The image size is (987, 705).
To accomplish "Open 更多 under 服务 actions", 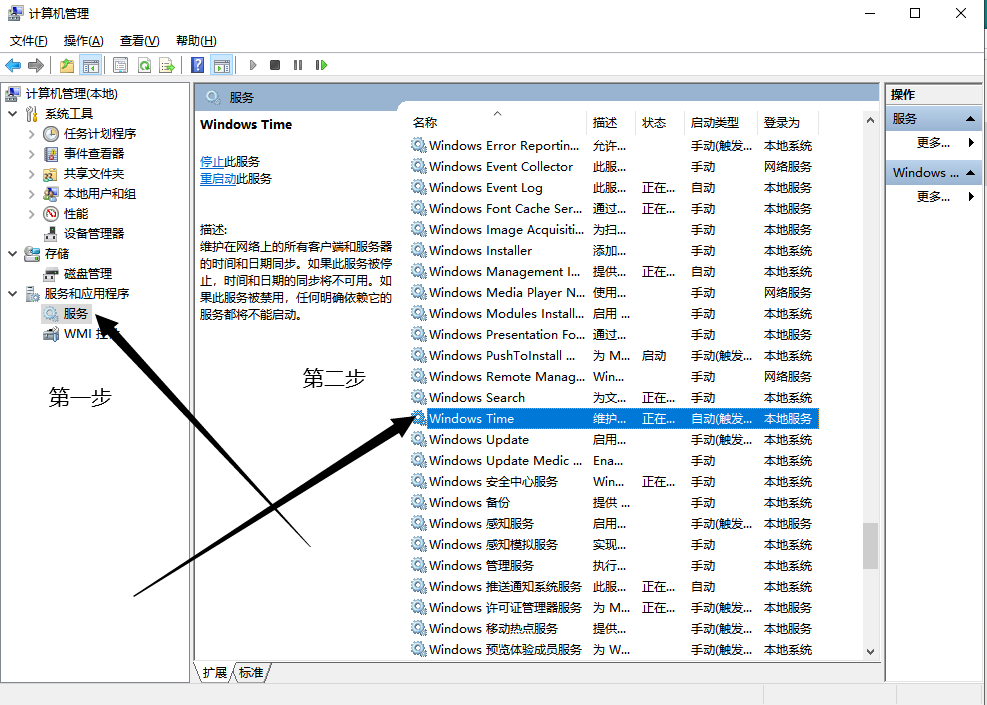I will (933, 143).
